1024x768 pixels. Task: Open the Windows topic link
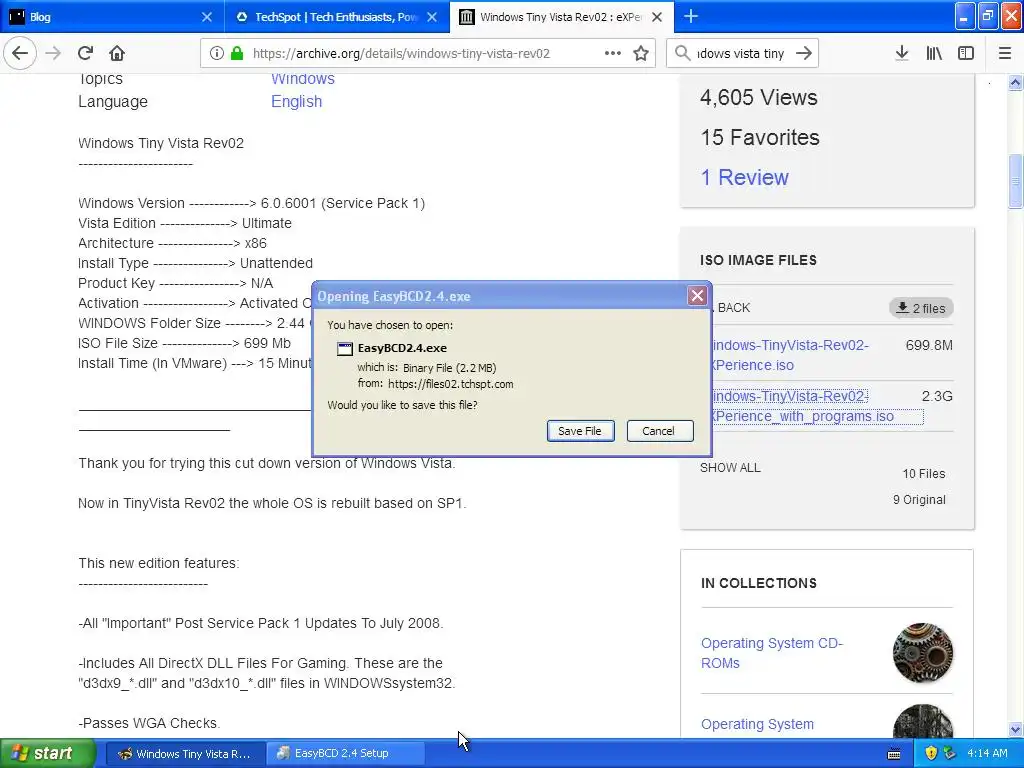[303, 78]
